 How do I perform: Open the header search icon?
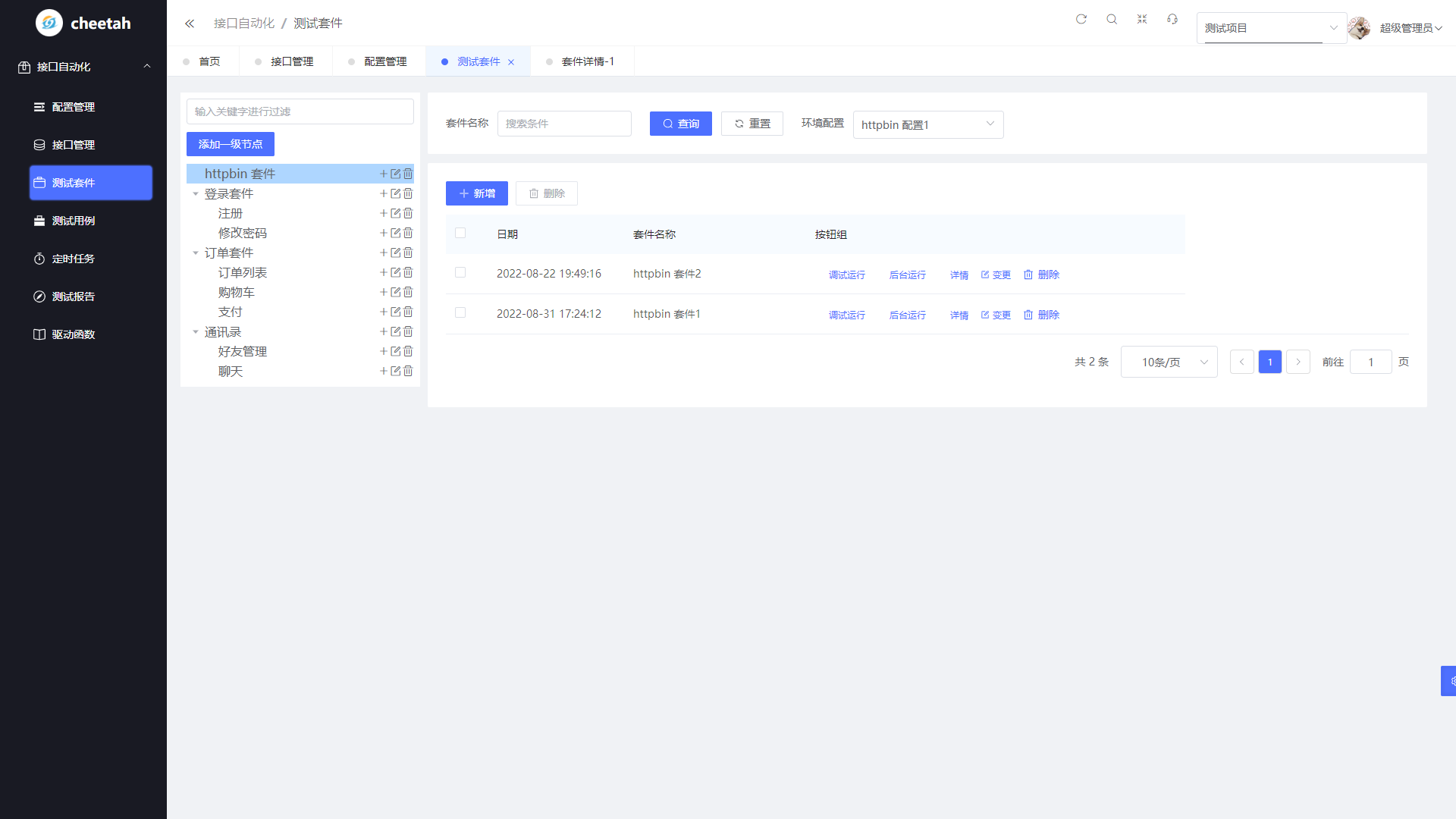(x=1112, y=19)
